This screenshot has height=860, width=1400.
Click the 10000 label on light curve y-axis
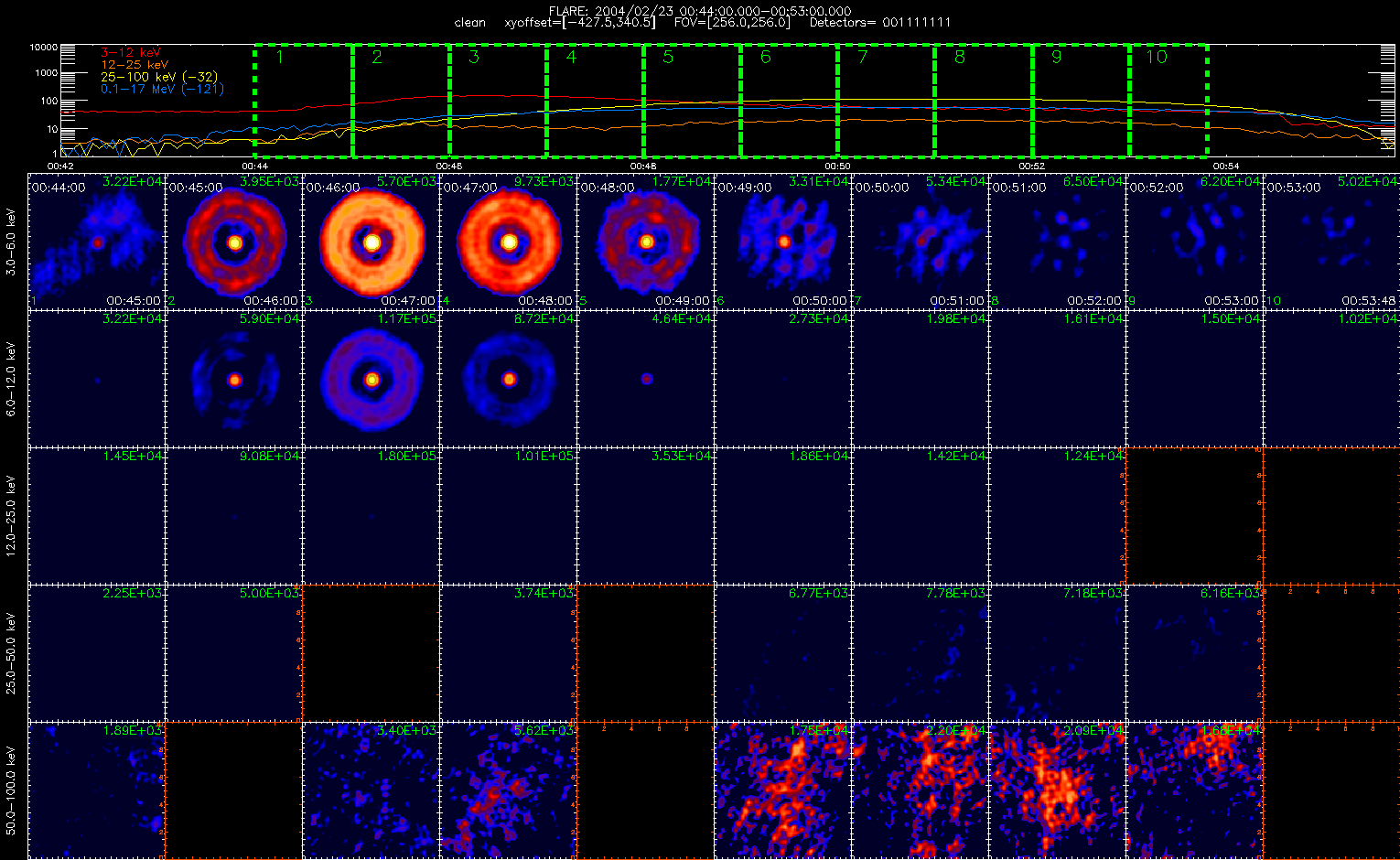pyautogui.click(x=44, y=47)
